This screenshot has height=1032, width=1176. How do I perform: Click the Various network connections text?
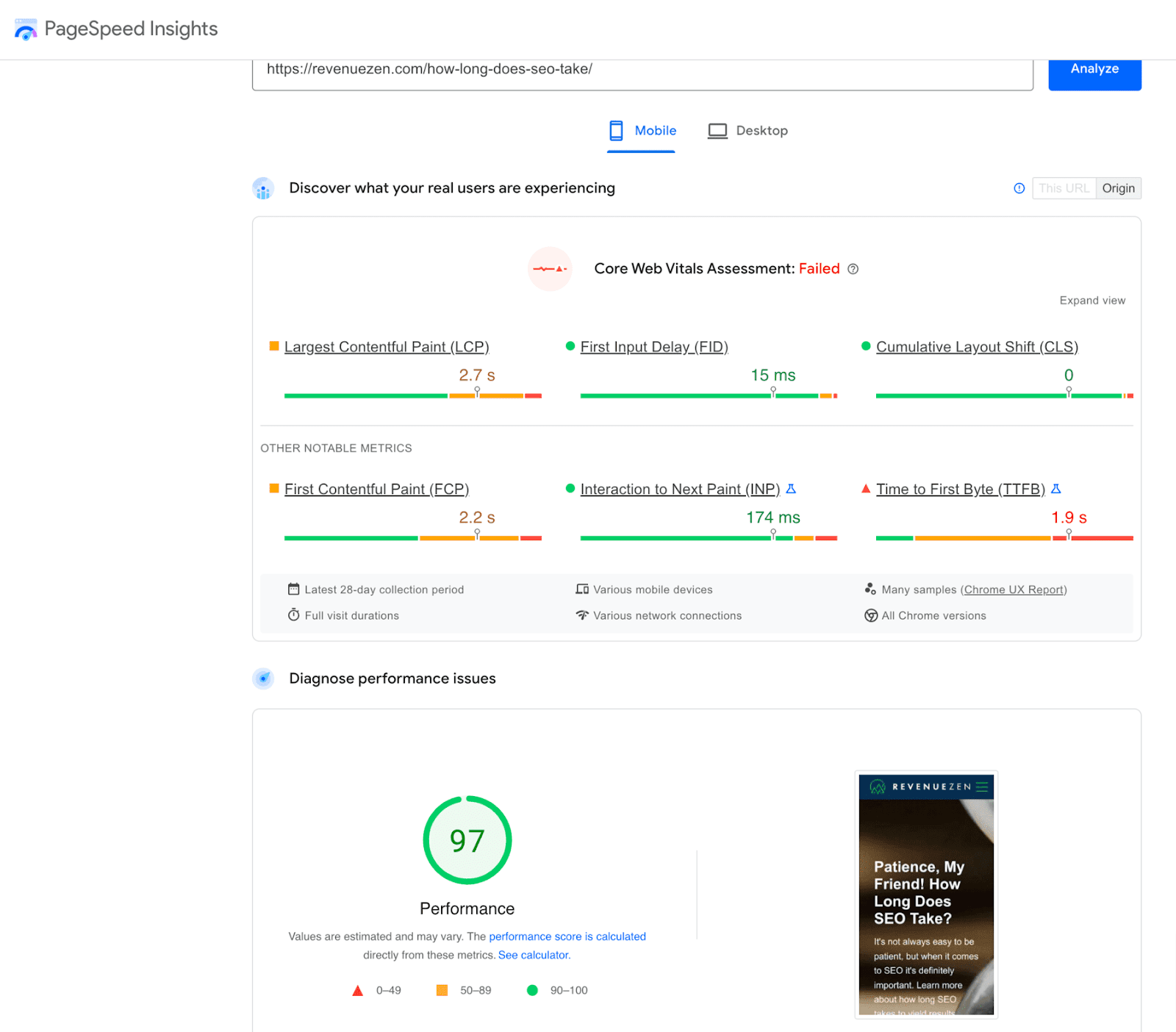(x=667, y=616)
